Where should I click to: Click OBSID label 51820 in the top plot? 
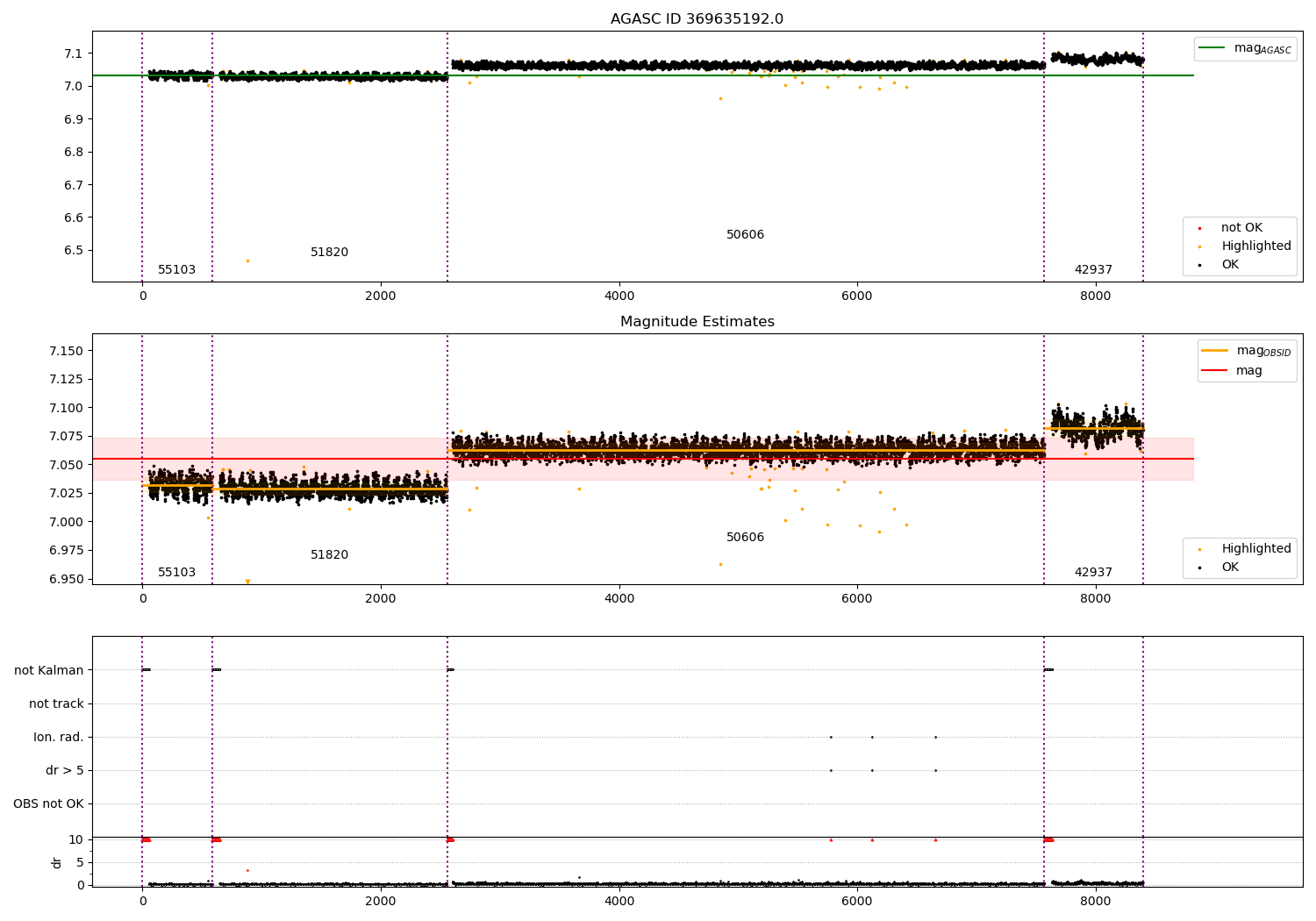[x=329, y=253]
